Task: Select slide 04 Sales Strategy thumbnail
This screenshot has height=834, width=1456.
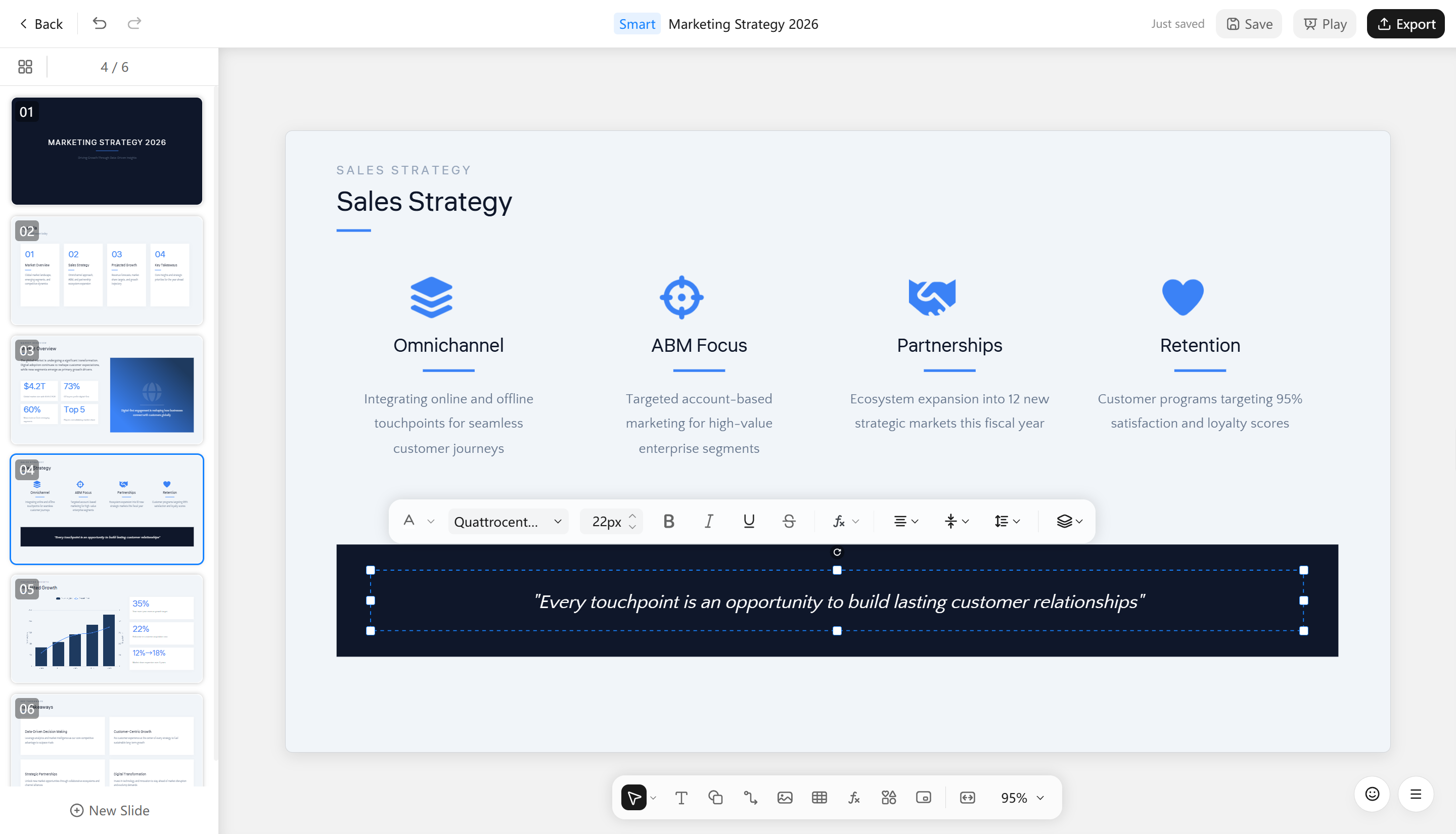Action: click(107, 509)
